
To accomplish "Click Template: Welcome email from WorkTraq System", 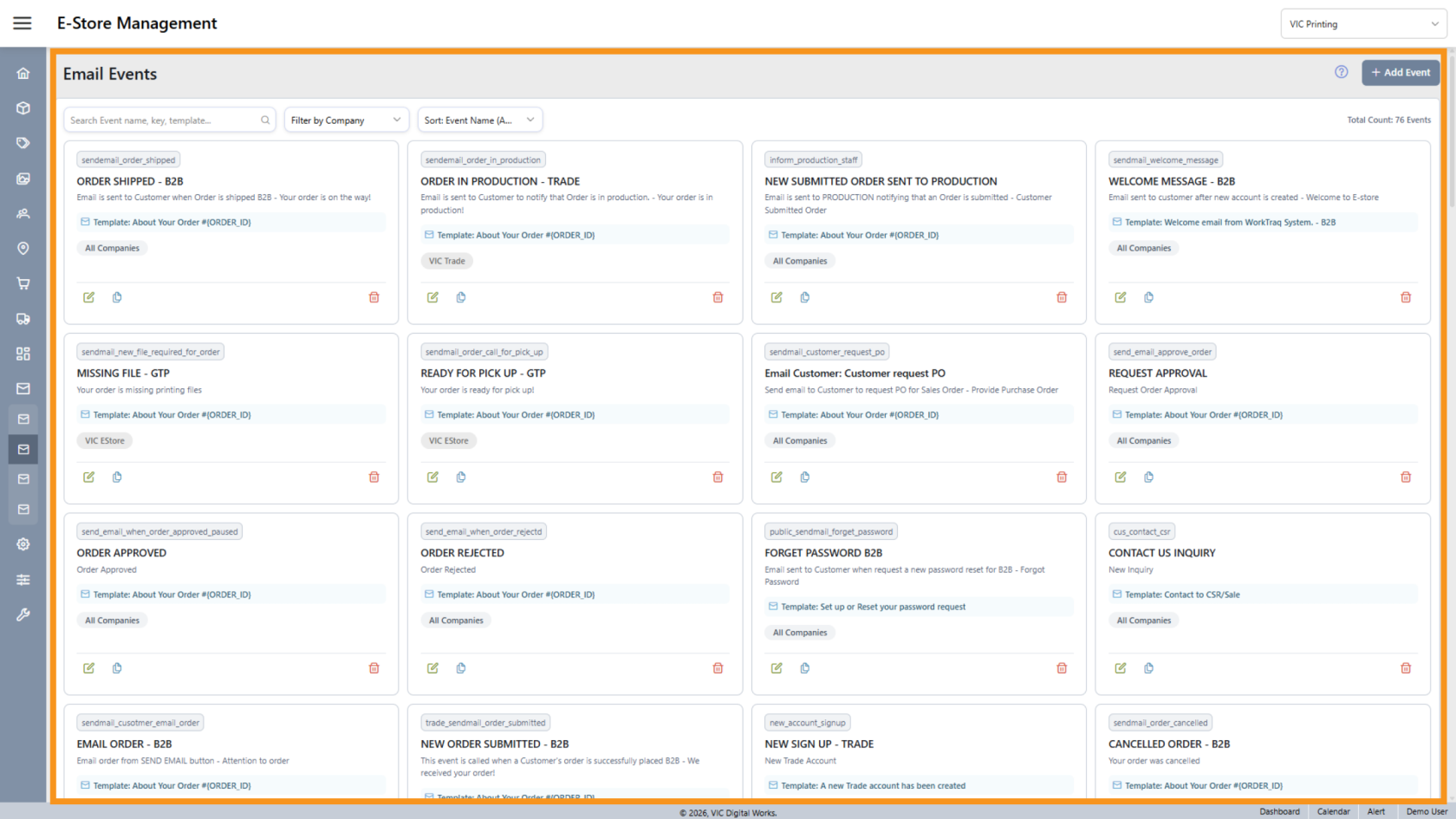I will (1230, 223).
